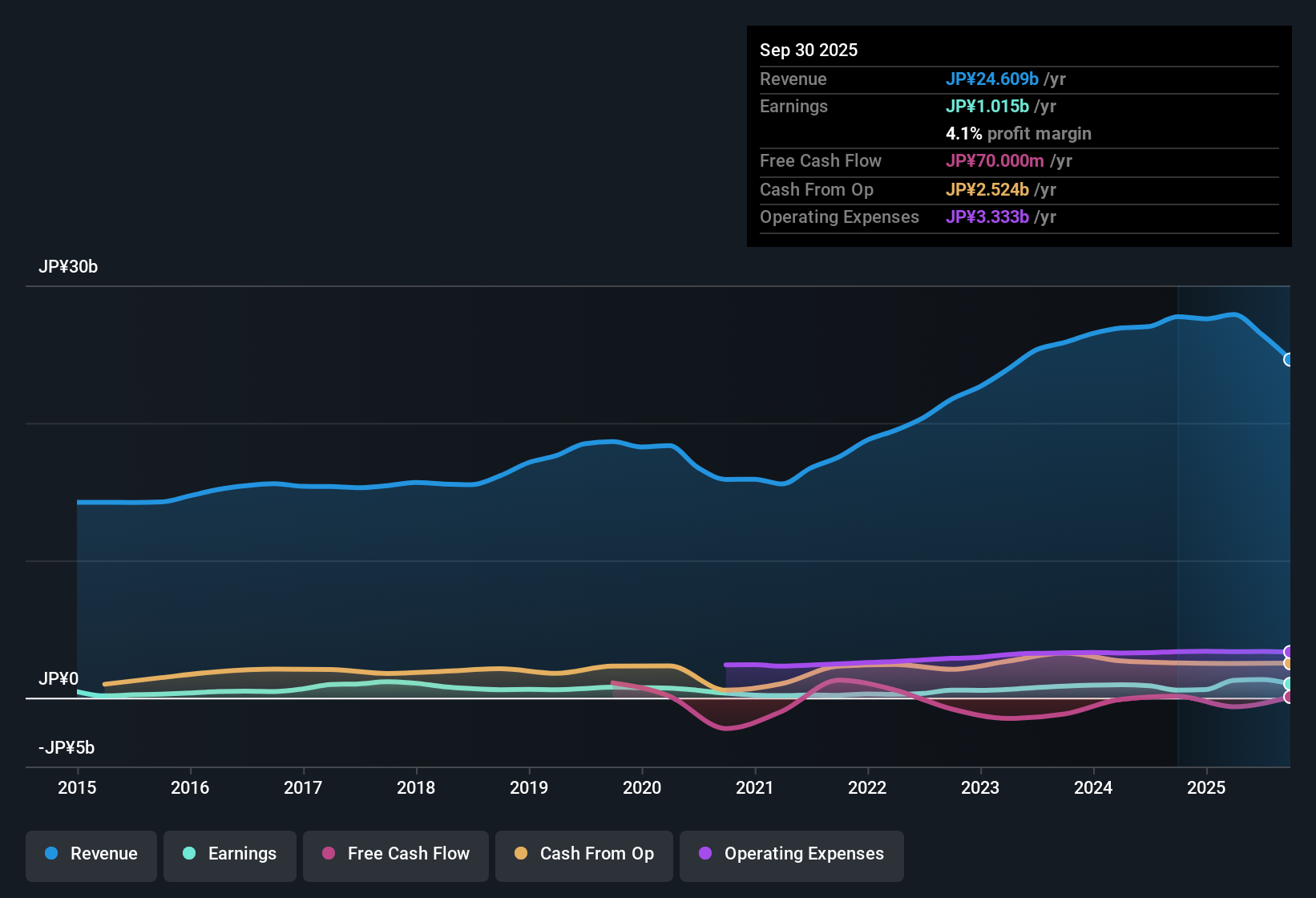Click the JP¥24.609b revenue value link
Image resolution: width=1316 pixels, height=898 pixels.
(x=992, y=79)
